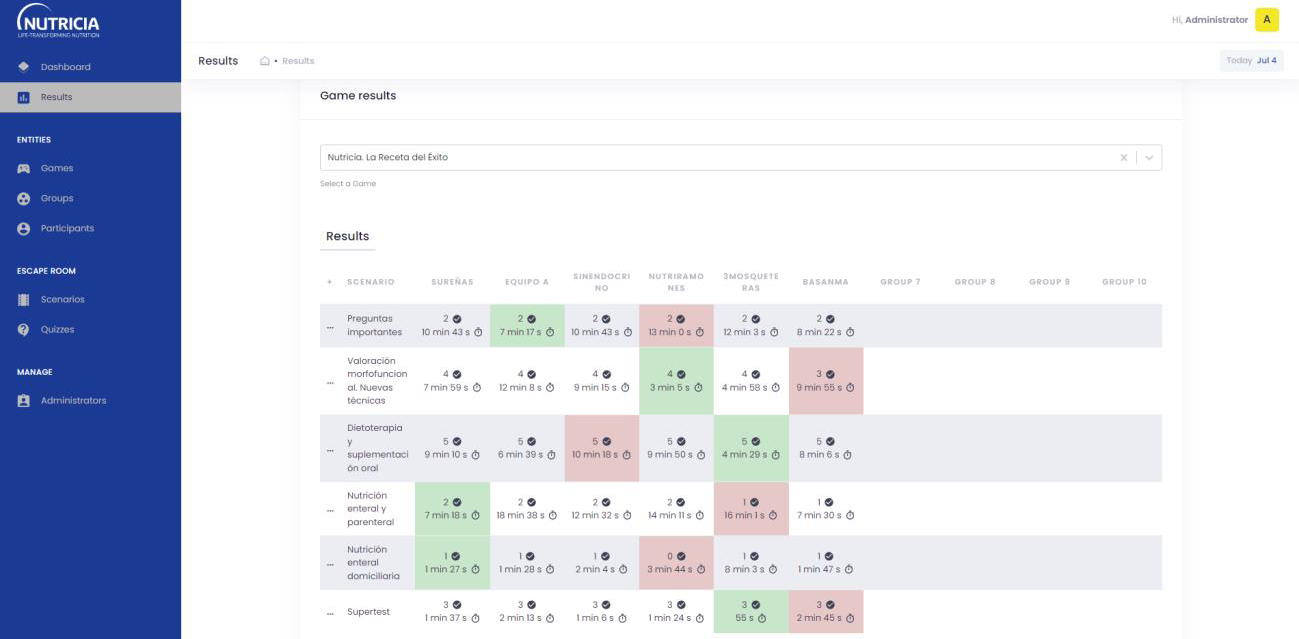Screen dimensions: 1299x639
Task: Click the 3MOSQUETERAS column header
Action: (751, 282)
